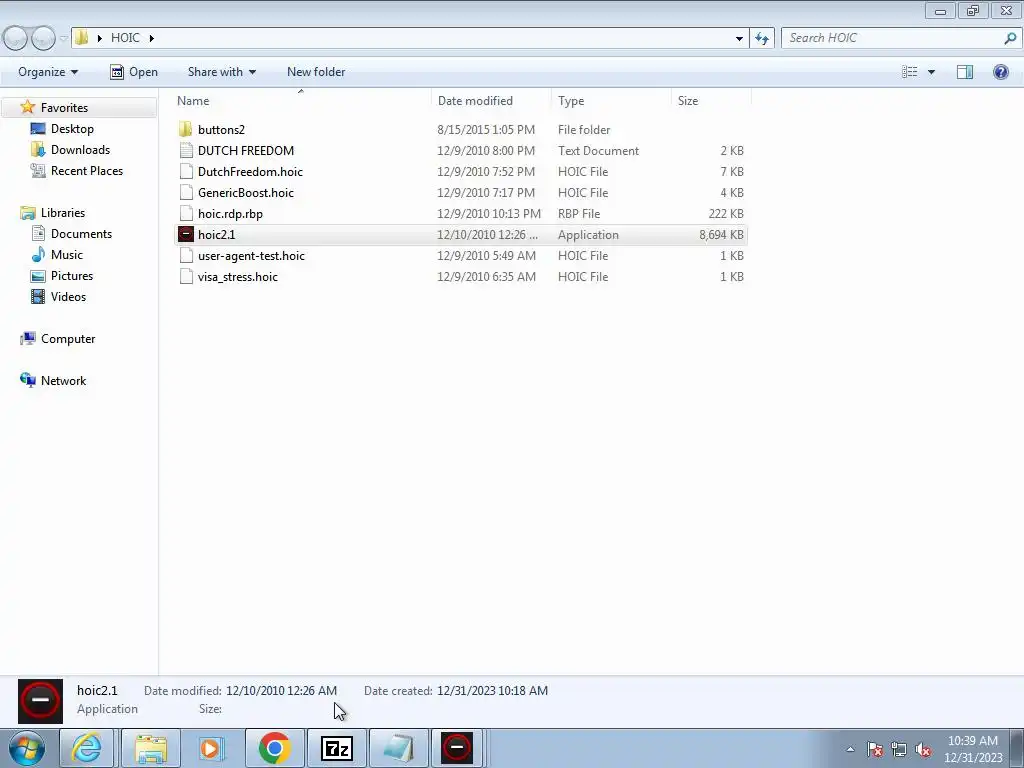Screen dimensions: 1024x768
Task: Open the notepad-style taskbar icon
Action: point(398,748)
